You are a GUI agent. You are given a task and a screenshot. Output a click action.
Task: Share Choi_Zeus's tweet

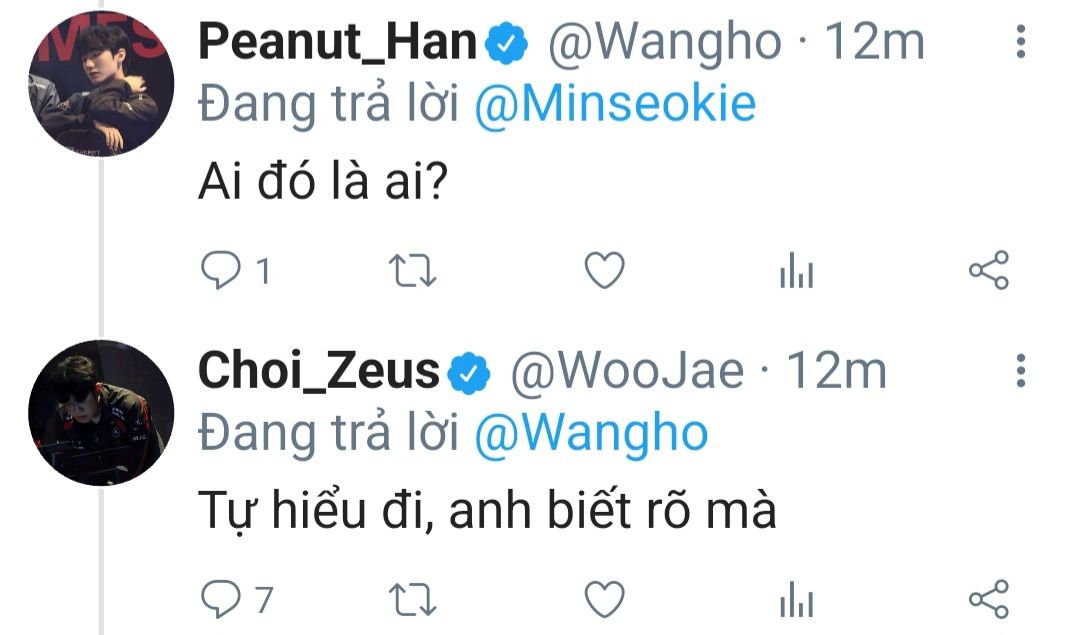989,599
